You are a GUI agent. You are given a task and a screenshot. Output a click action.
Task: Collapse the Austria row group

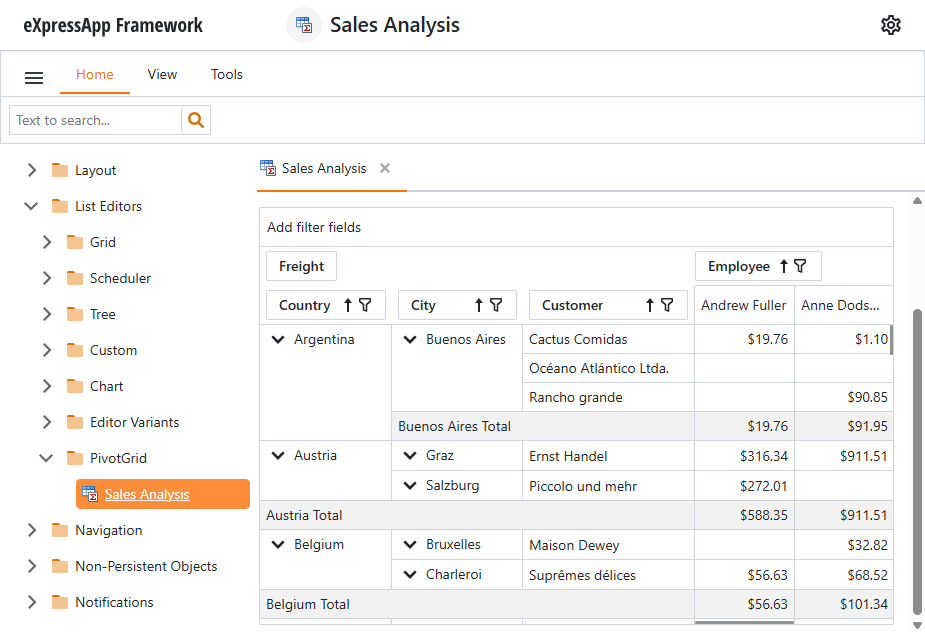278,456
